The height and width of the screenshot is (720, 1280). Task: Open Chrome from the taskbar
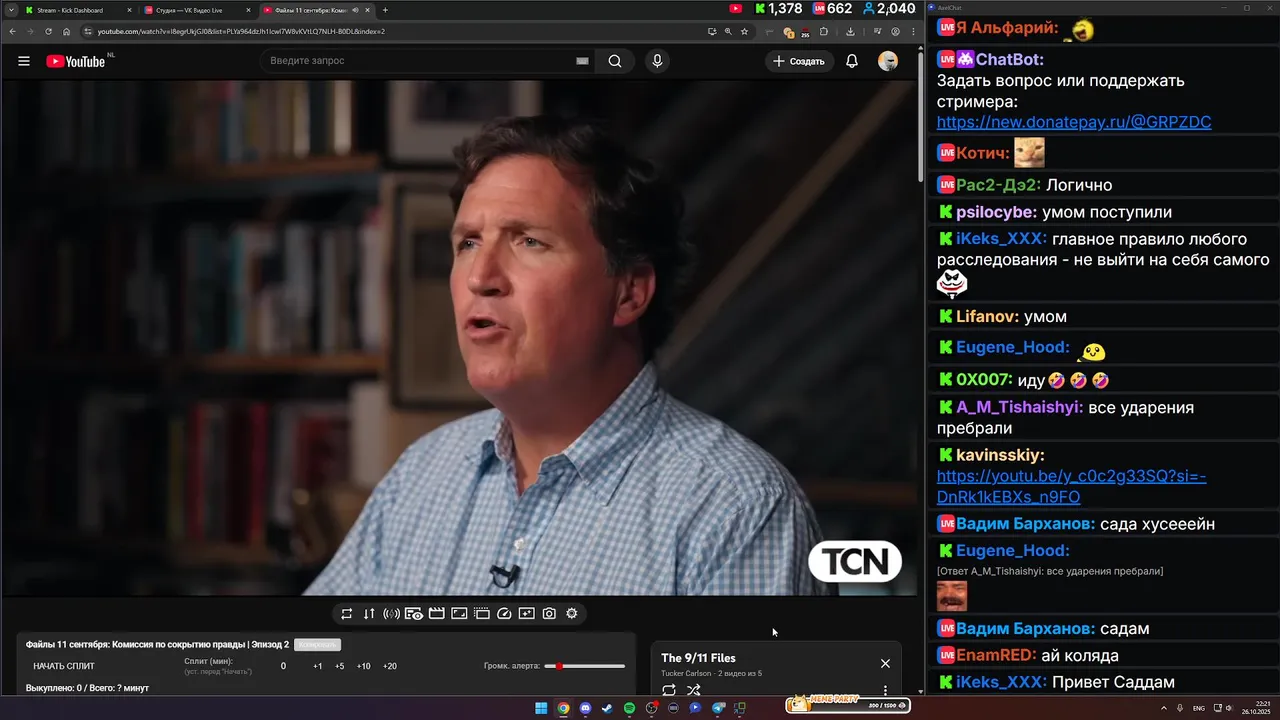tap(563, 708)
